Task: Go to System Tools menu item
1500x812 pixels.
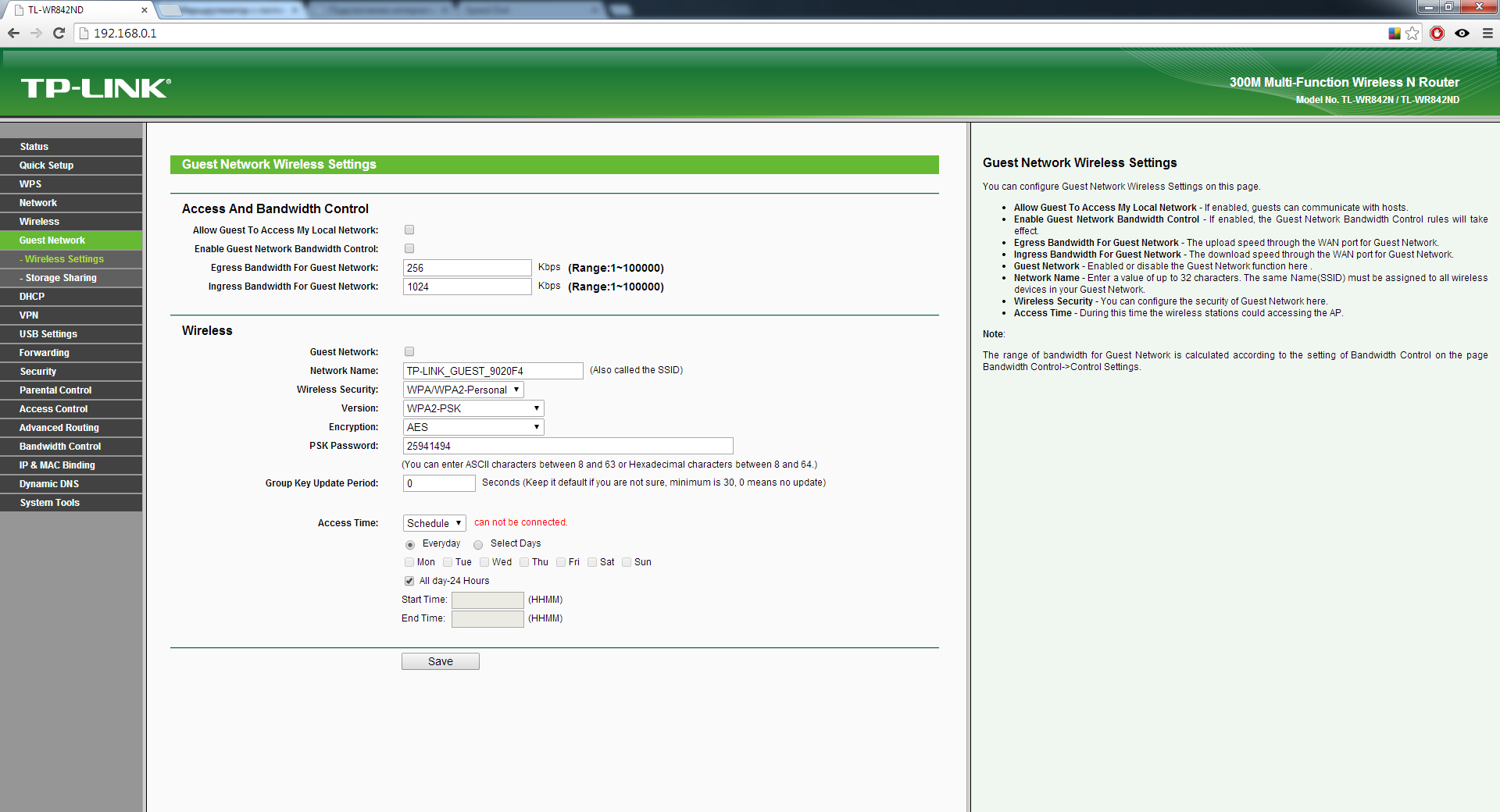Action: pyautogui.click(x=49, y=503)
